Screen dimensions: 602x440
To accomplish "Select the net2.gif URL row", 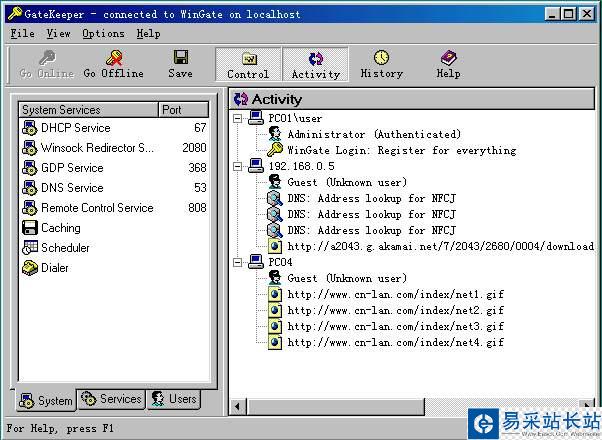I will 395,310.
